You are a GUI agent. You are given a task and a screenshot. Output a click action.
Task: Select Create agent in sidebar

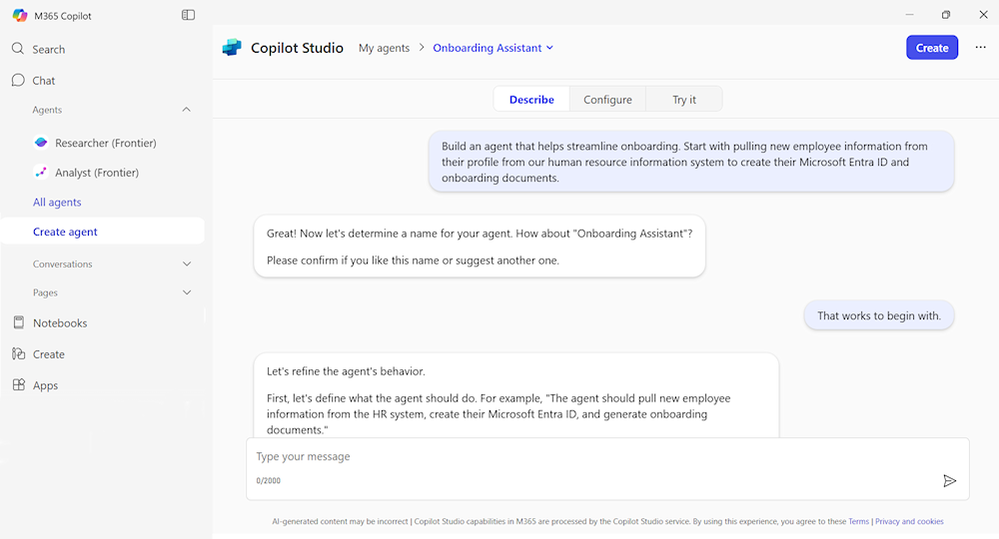click(x=102, y=231)
